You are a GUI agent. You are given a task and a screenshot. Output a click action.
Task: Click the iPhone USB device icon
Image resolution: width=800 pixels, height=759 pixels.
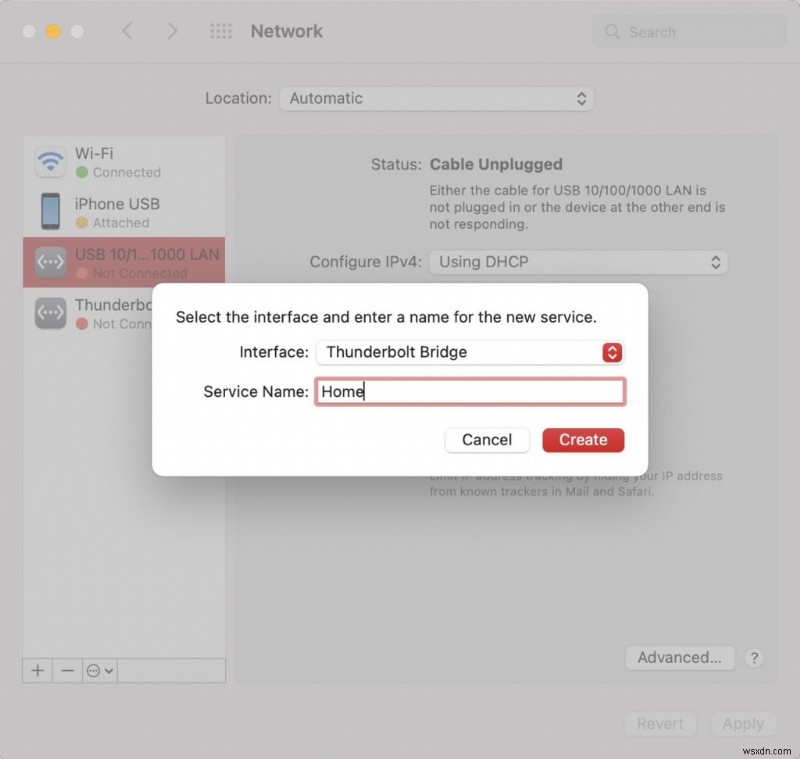[x=50, y=212]
